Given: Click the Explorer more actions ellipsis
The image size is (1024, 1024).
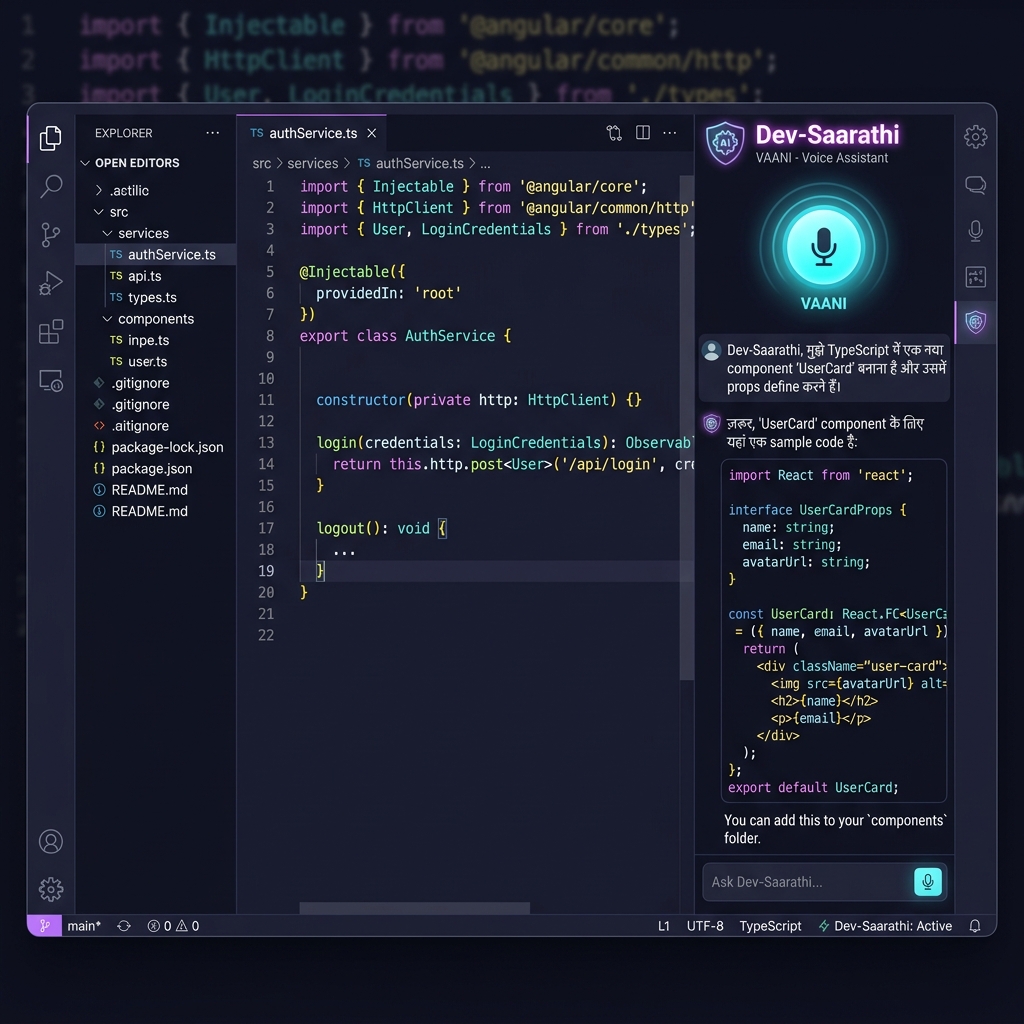Looking at the screenshot, I should click(x=213, y=133).
